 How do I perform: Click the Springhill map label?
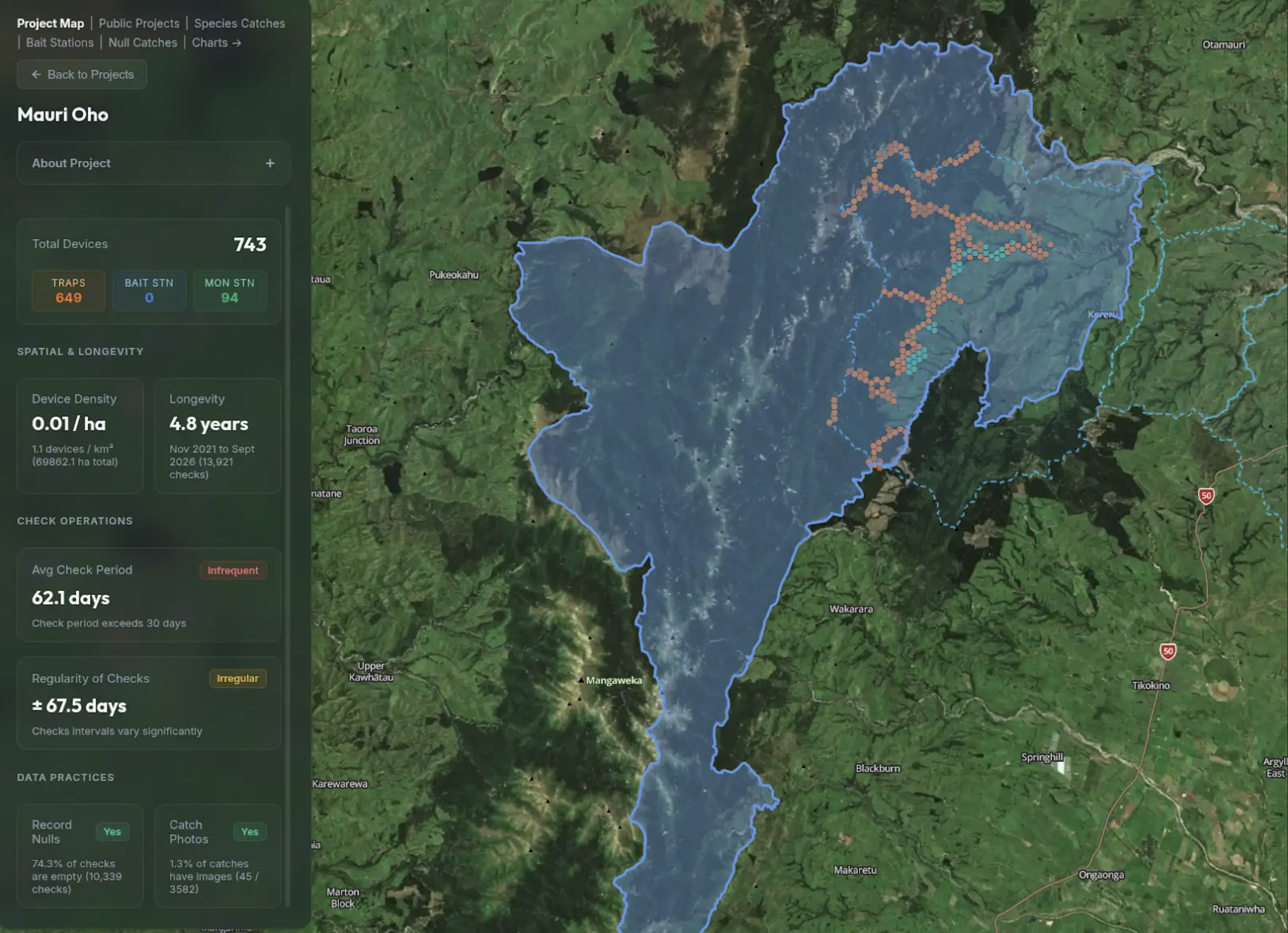point(1042,757)
